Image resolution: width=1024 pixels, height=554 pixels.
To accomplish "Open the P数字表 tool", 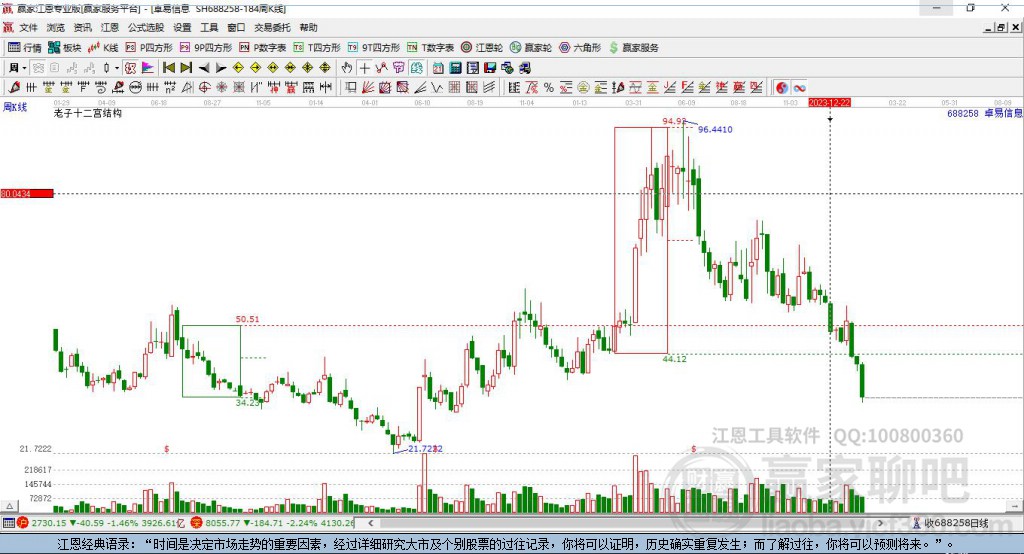I will tap(263, 48).
